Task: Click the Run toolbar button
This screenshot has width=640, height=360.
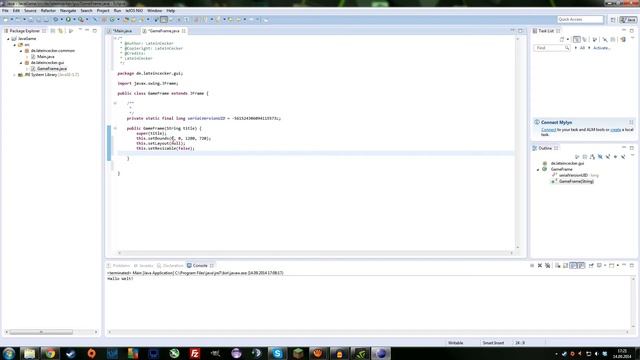Action: pos(68,20)
